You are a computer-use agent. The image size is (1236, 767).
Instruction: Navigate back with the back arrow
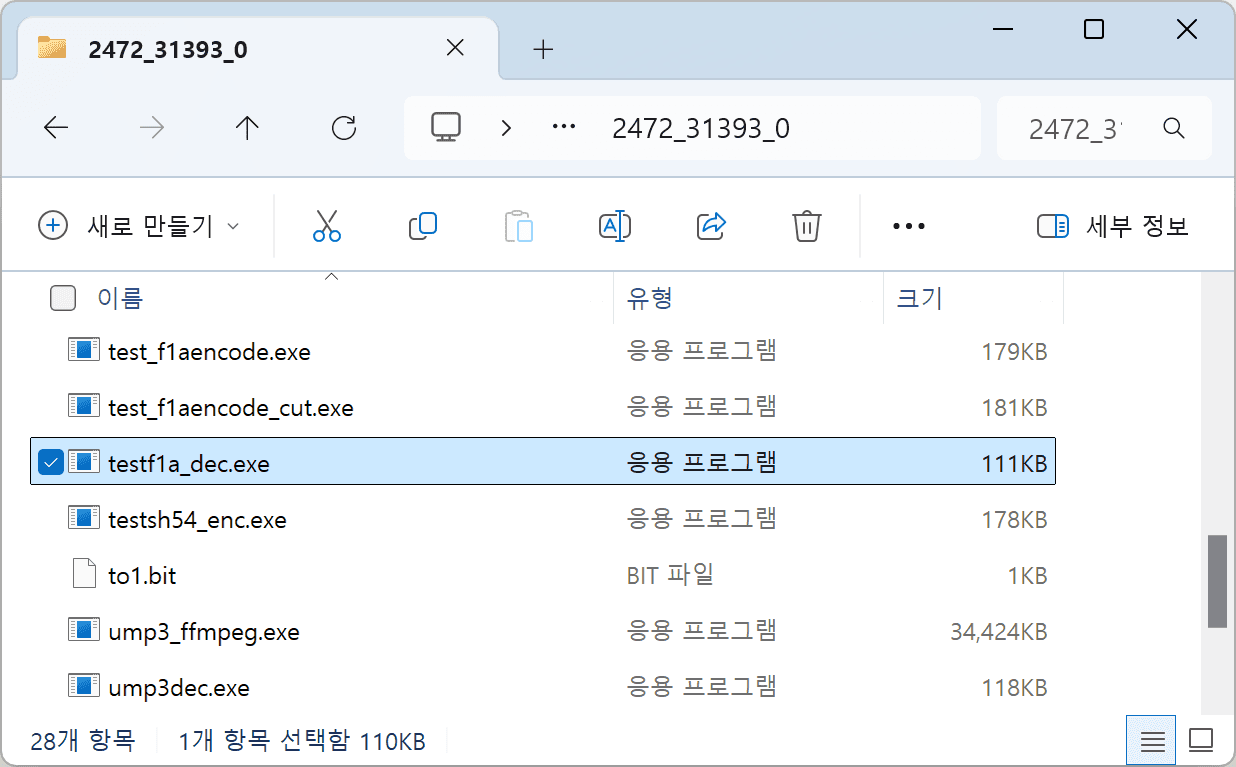pos(56,128)
